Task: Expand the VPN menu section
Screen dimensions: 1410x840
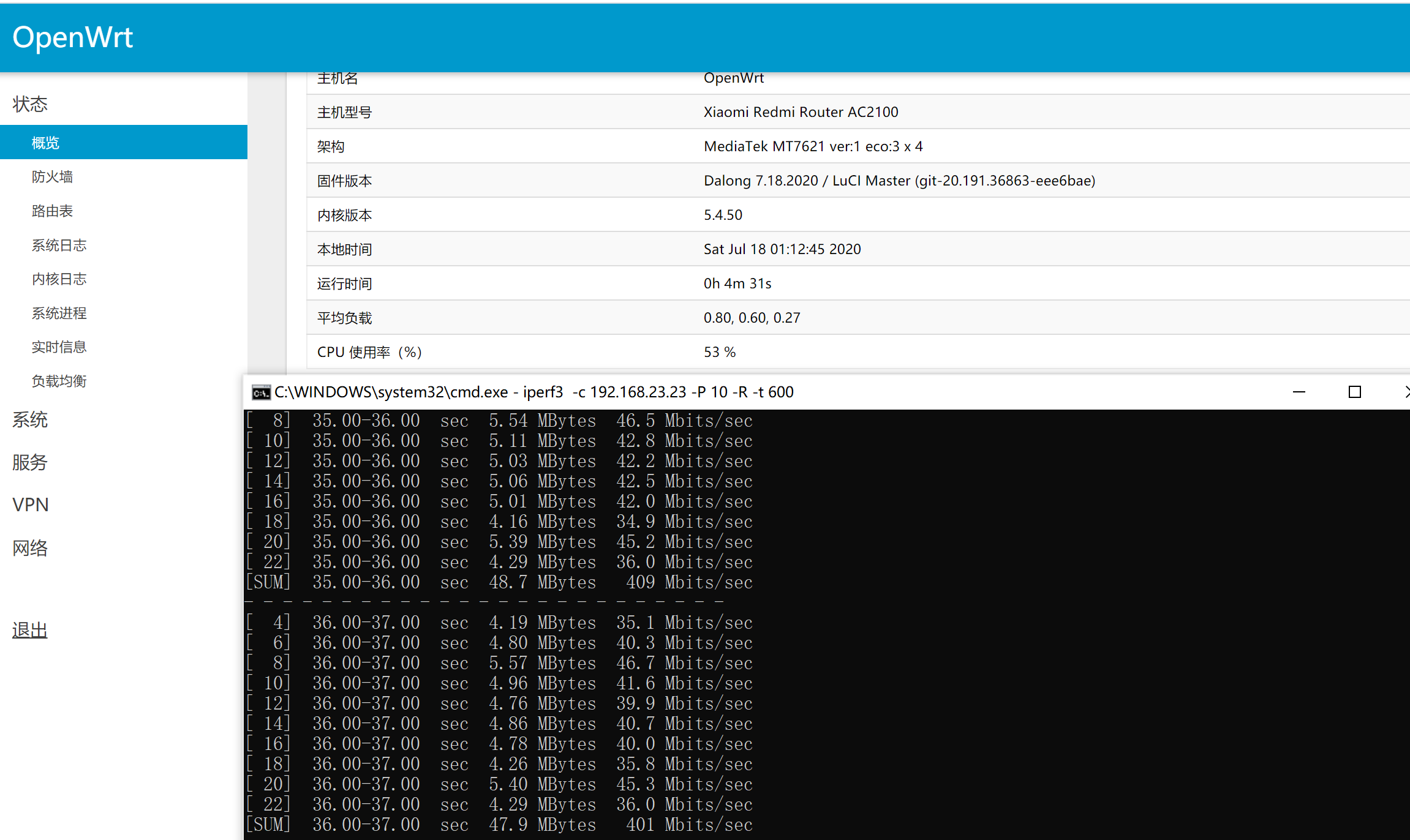Action: 31,505
